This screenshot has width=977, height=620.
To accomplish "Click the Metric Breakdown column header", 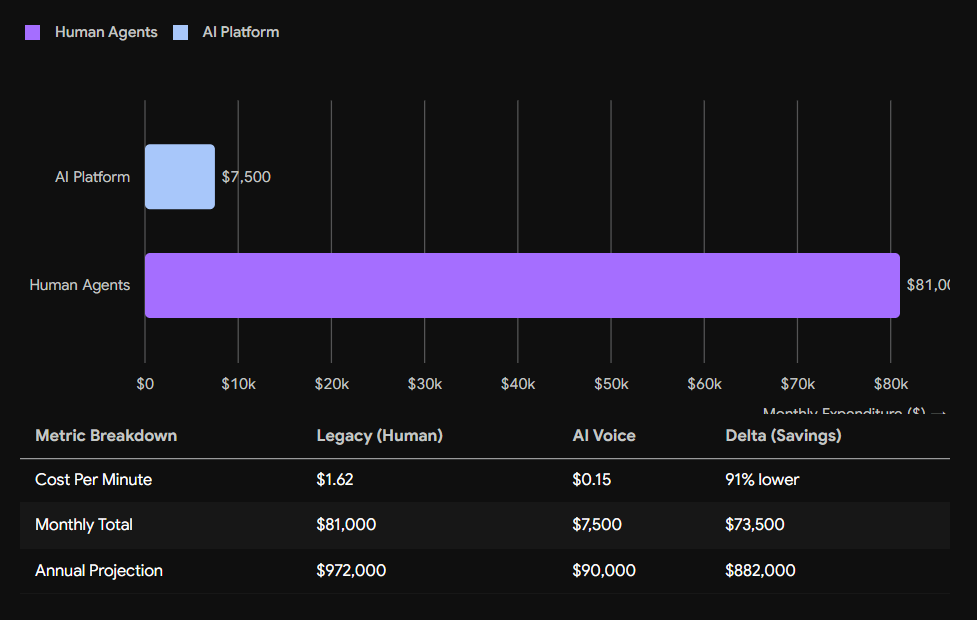I will pyautogui.click(x=106, y=436).
